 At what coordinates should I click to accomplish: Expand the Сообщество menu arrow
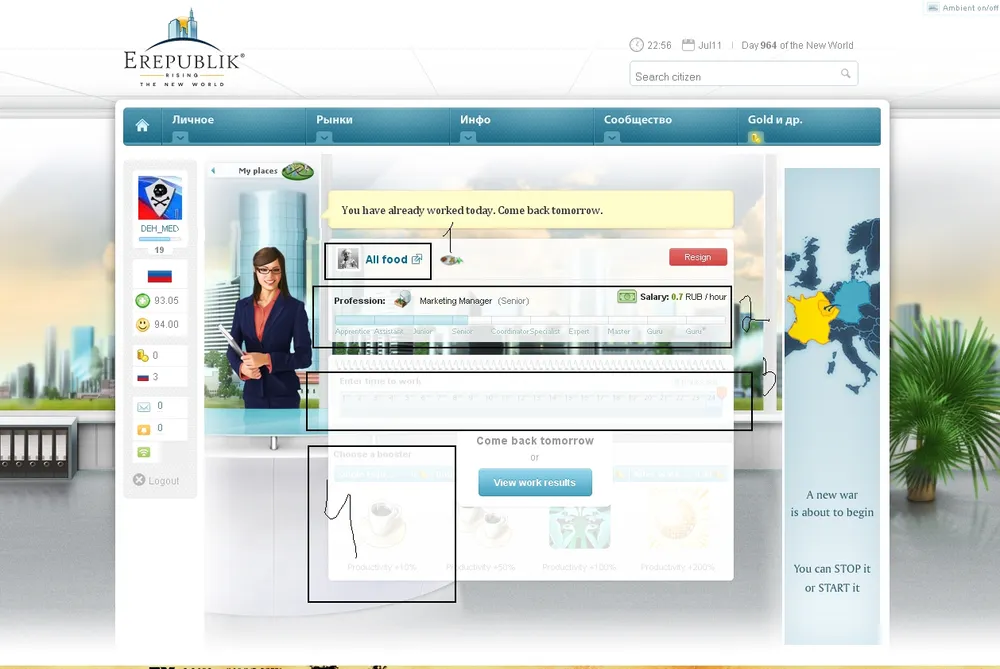click(x=612, y=137)
